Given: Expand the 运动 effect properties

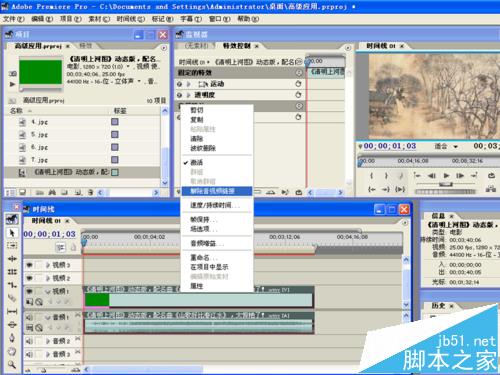Looking at the screenshot, I should click(188, 84).
